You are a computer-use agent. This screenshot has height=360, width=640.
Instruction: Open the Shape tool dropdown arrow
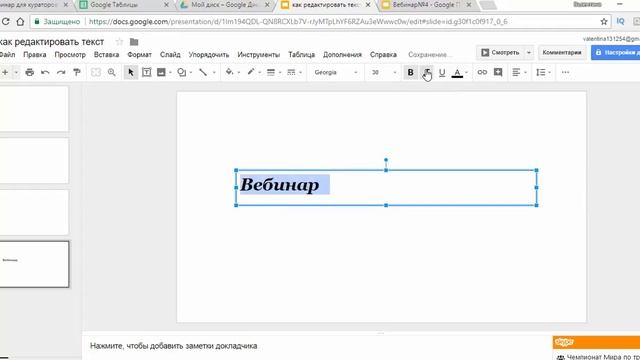[191, 73]
